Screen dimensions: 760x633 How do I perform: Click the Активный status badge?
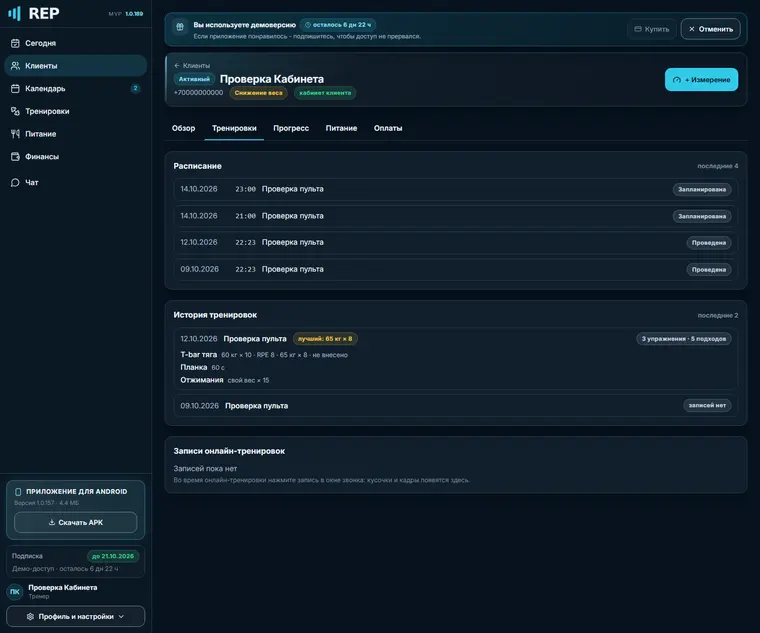(x=194, y=79)
